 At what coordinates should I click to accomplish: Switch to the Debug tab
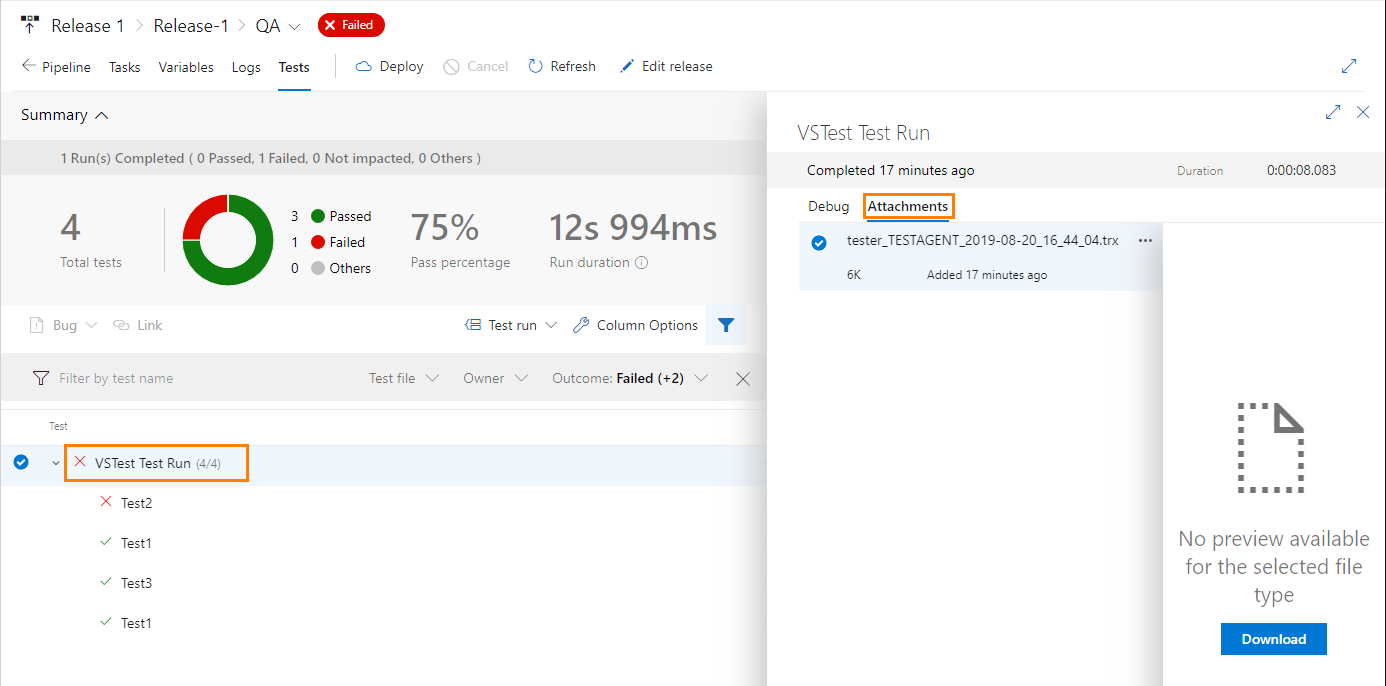tap(828, 206)
